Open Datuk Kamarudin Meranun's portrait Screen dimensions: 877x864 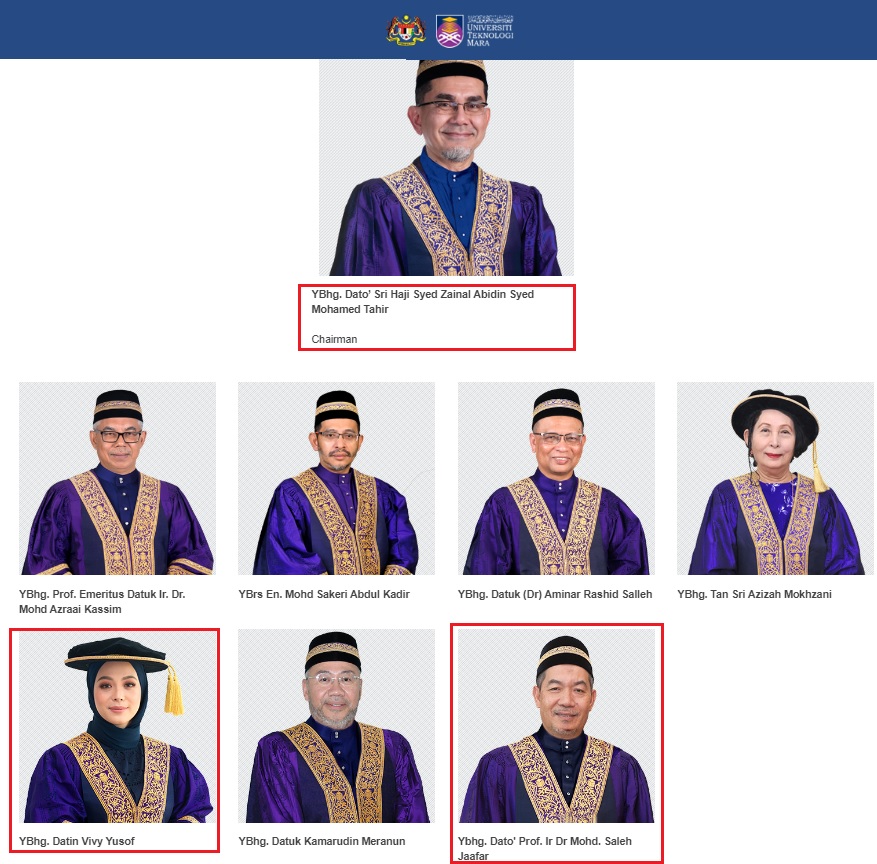(x=336, y=725)
